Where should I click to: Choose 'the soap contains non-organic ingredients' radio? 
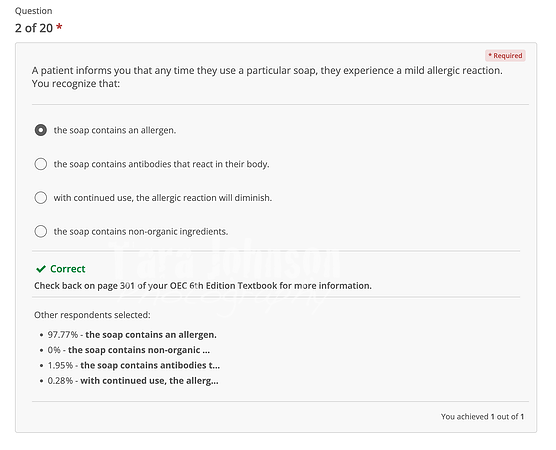41,231
